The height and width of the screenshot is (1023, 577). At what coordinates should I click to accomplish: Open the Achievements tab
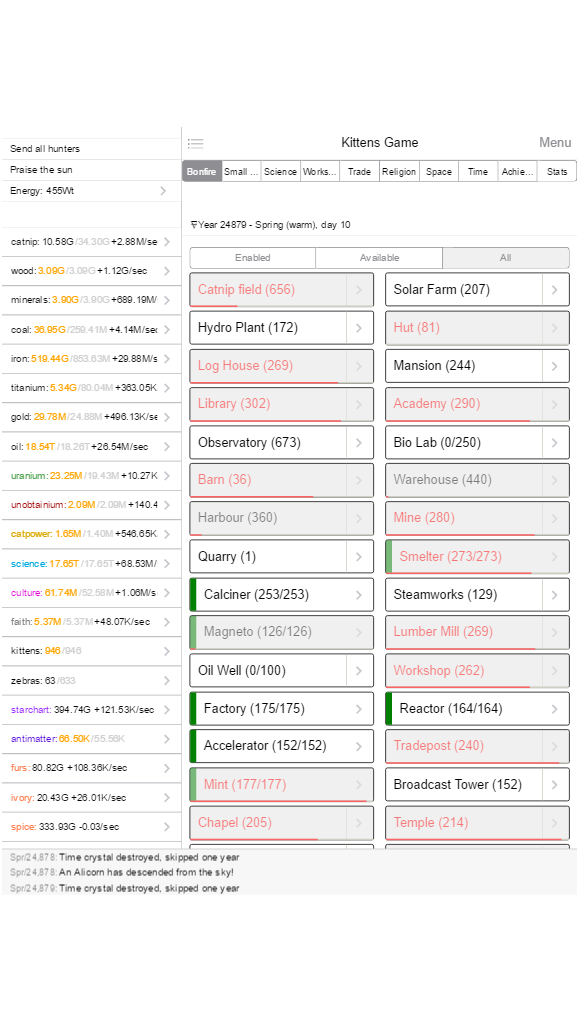(x=518, y=172)
